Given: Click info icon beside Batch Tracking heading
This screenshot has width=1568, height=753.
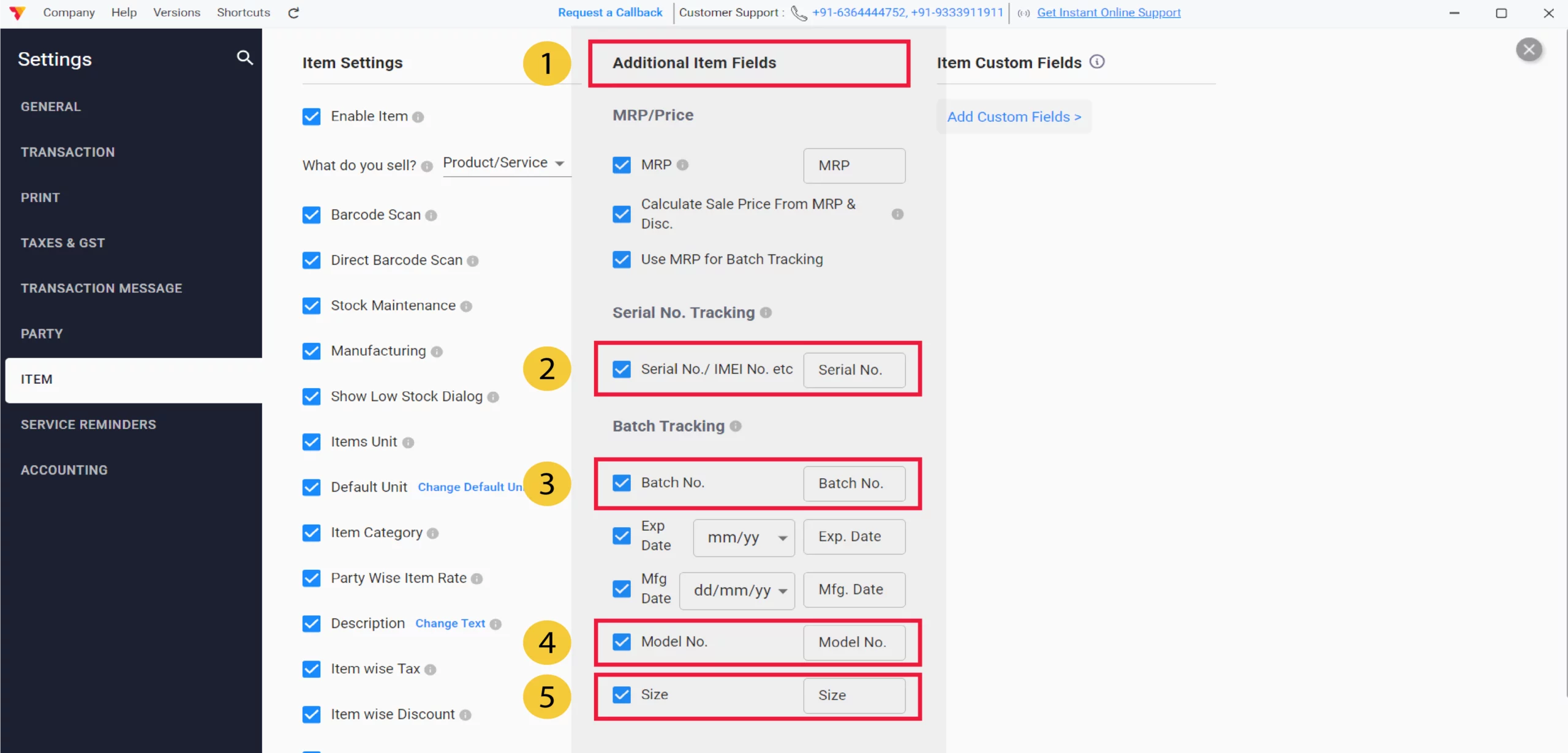Looking at the screenshot, I should point(736,426).
